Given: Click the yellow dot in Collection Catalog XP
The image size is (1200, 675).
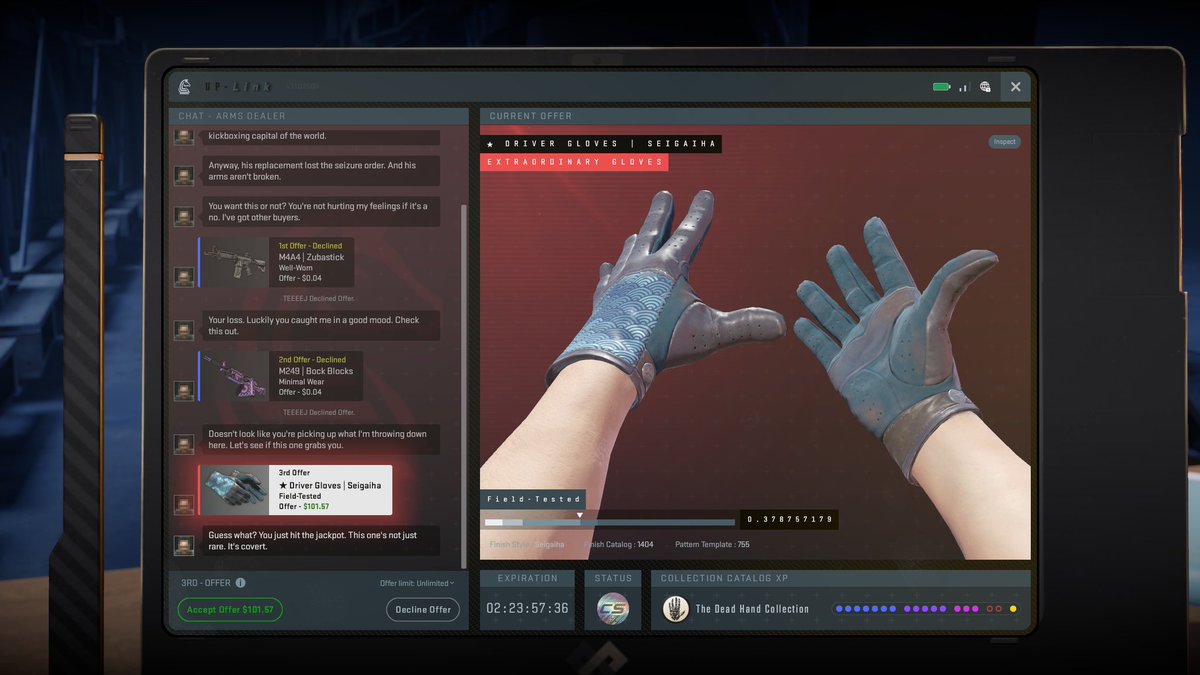Looking at the screenshot, I should [x=1013, y=608].
